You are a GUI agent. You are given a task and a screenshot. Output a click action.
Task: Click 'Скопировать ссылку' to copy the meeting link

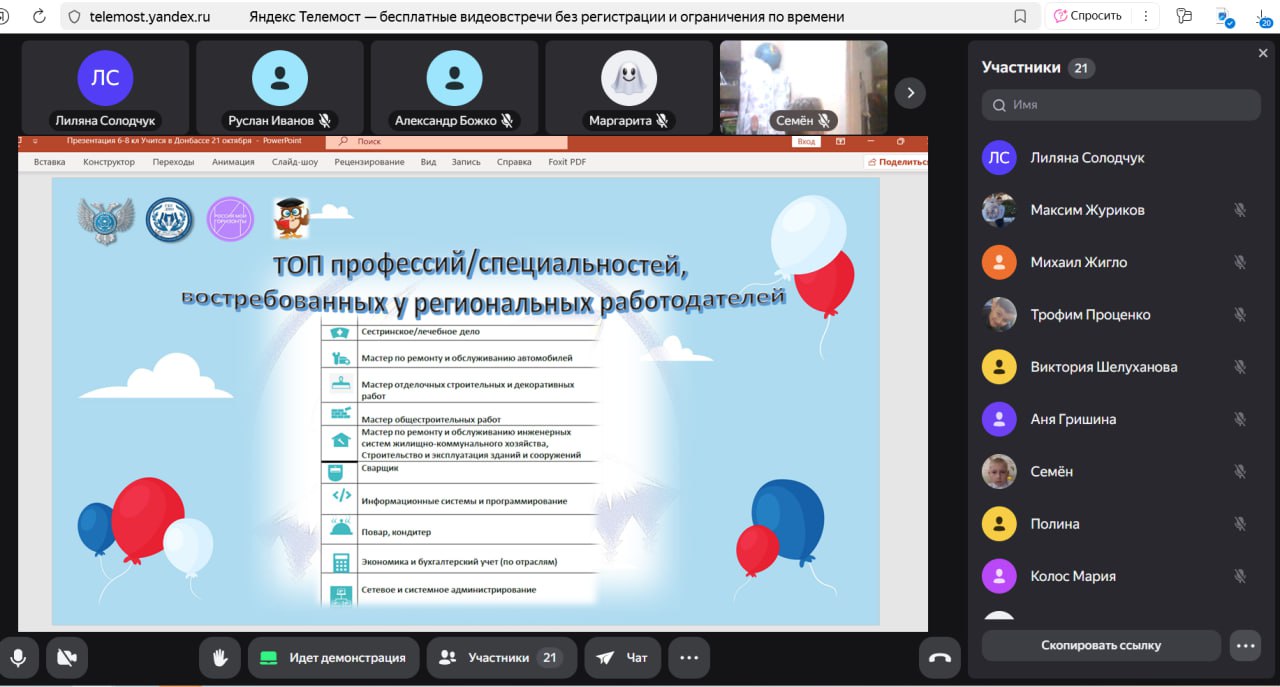[1101, 645]
